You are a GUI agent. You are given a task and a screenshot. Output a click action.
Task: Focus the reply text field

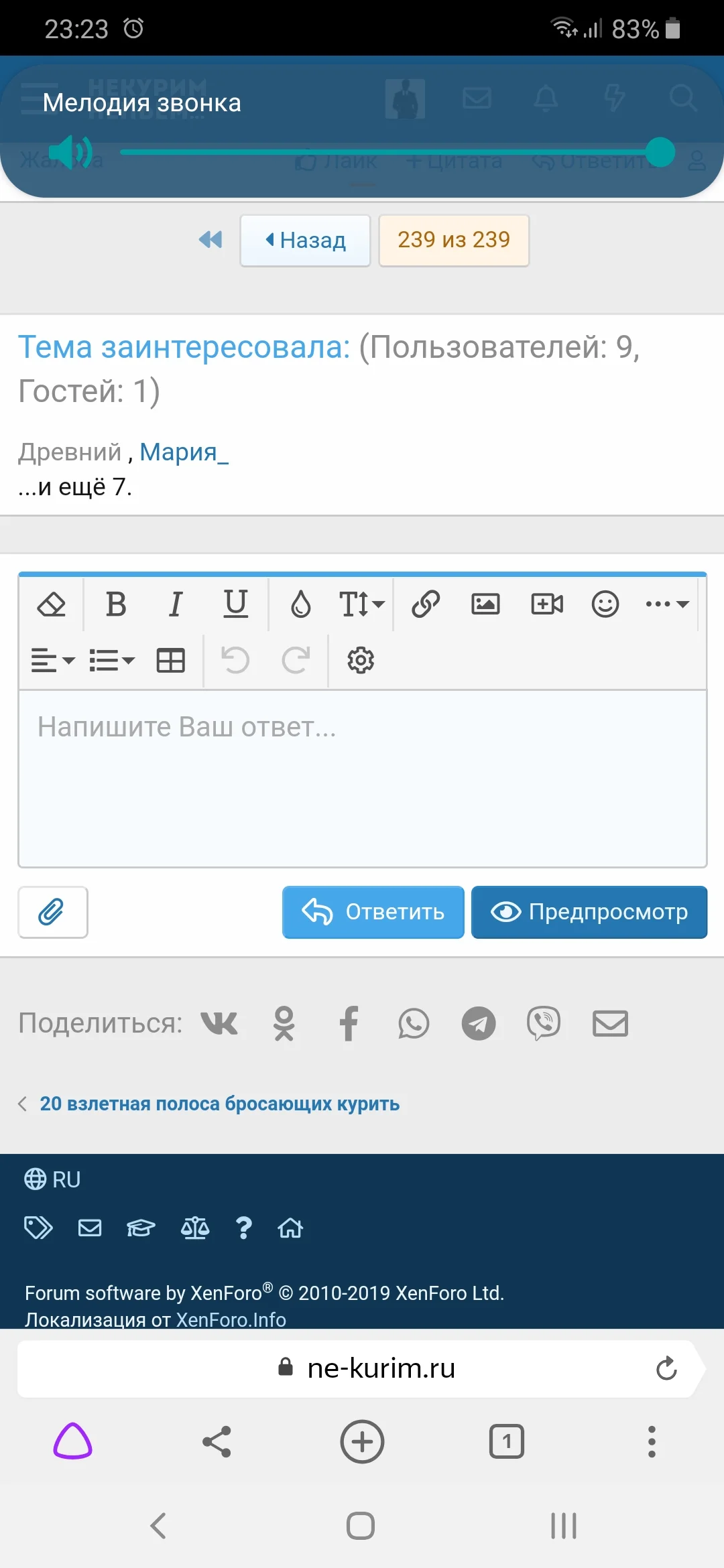click(362, 777)
